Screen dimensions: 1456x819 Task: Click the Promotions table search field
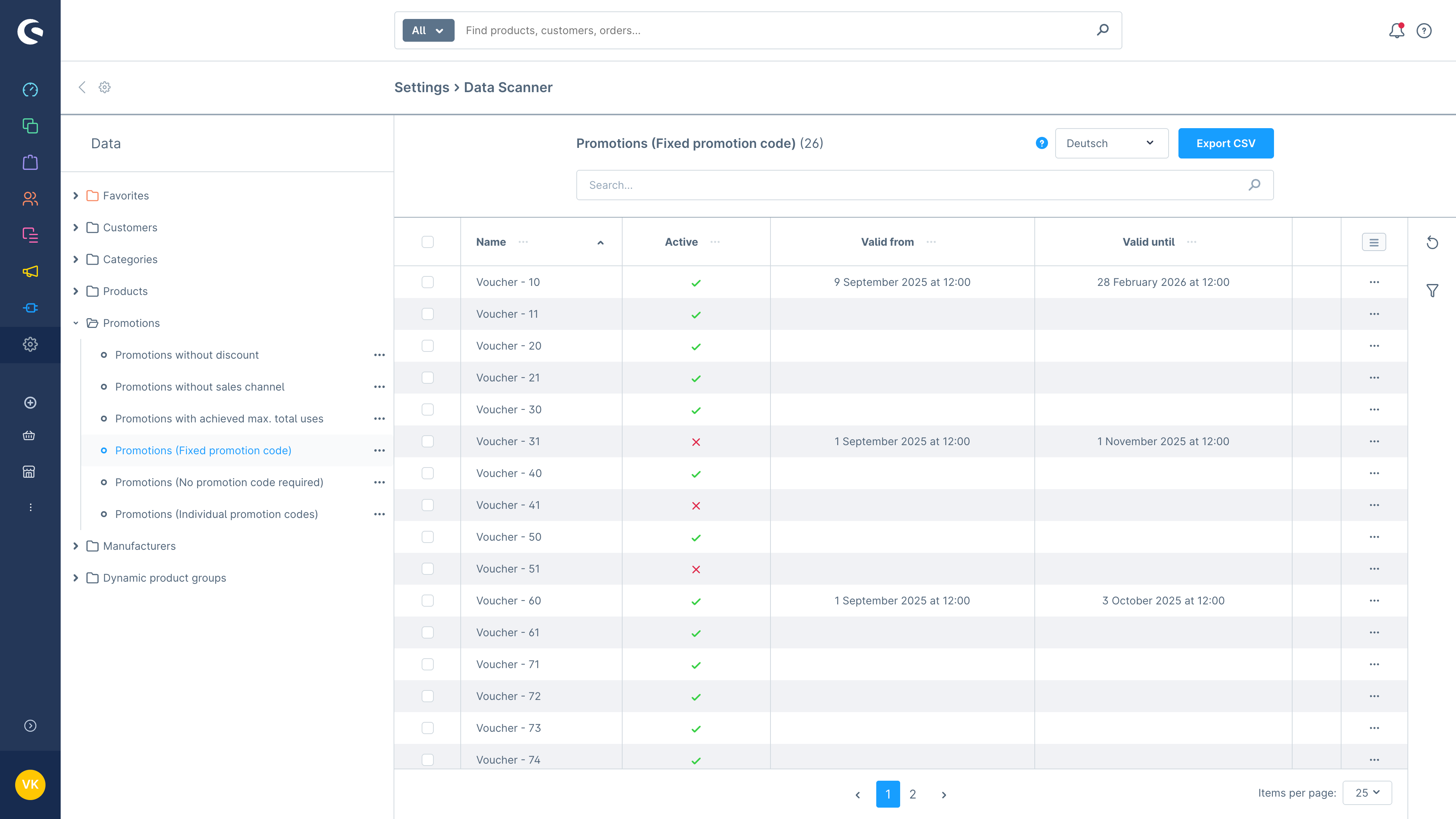[916, 185]
